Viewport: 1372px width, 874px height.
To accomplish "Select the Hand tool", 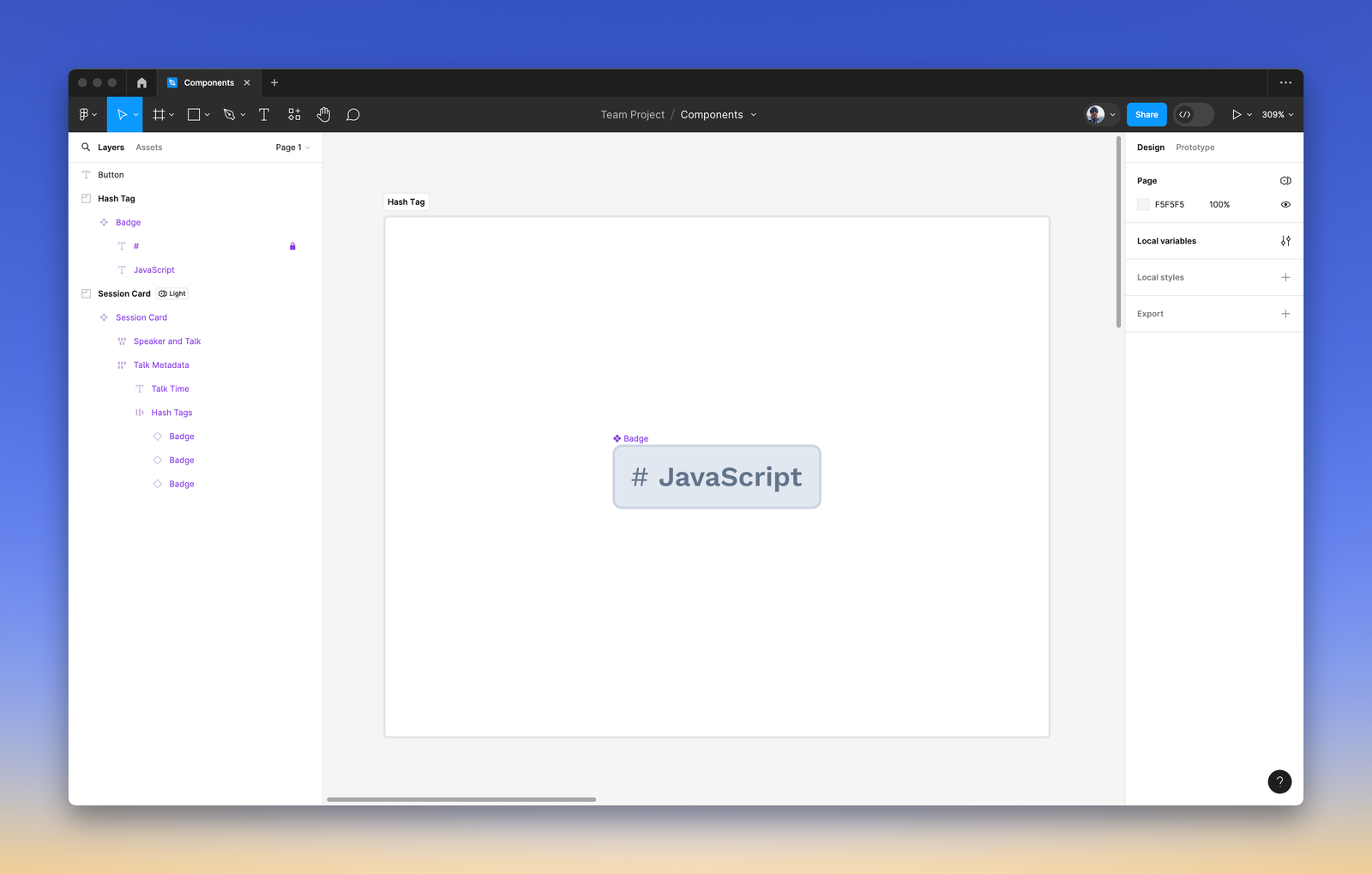I will point(323,114).
